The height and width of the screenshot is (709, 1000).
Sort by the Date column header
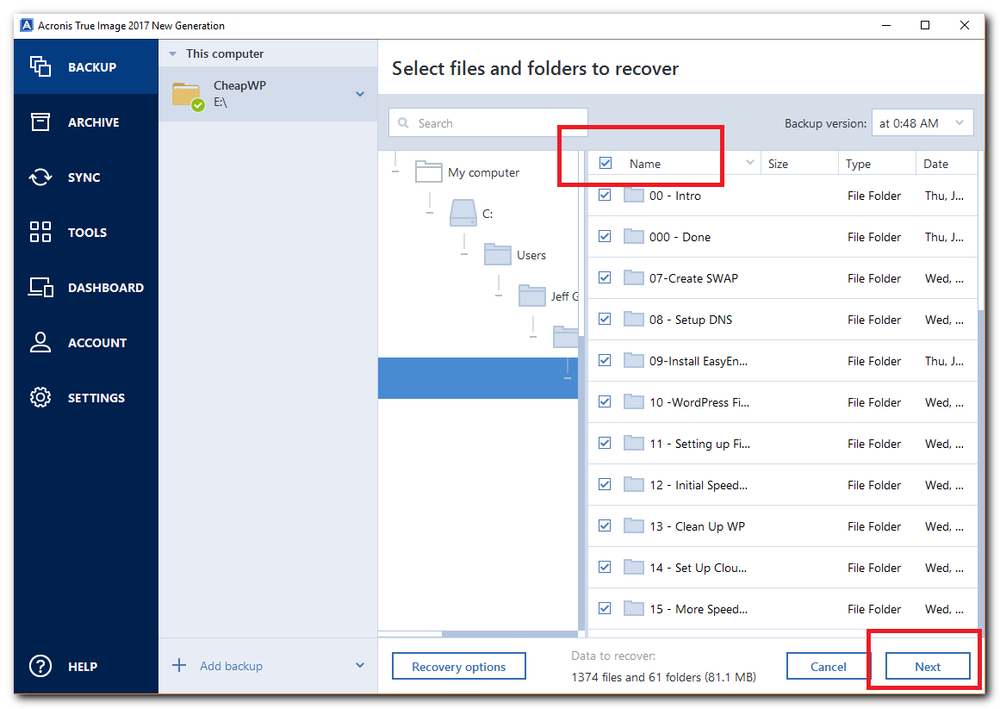coord(947,163)
